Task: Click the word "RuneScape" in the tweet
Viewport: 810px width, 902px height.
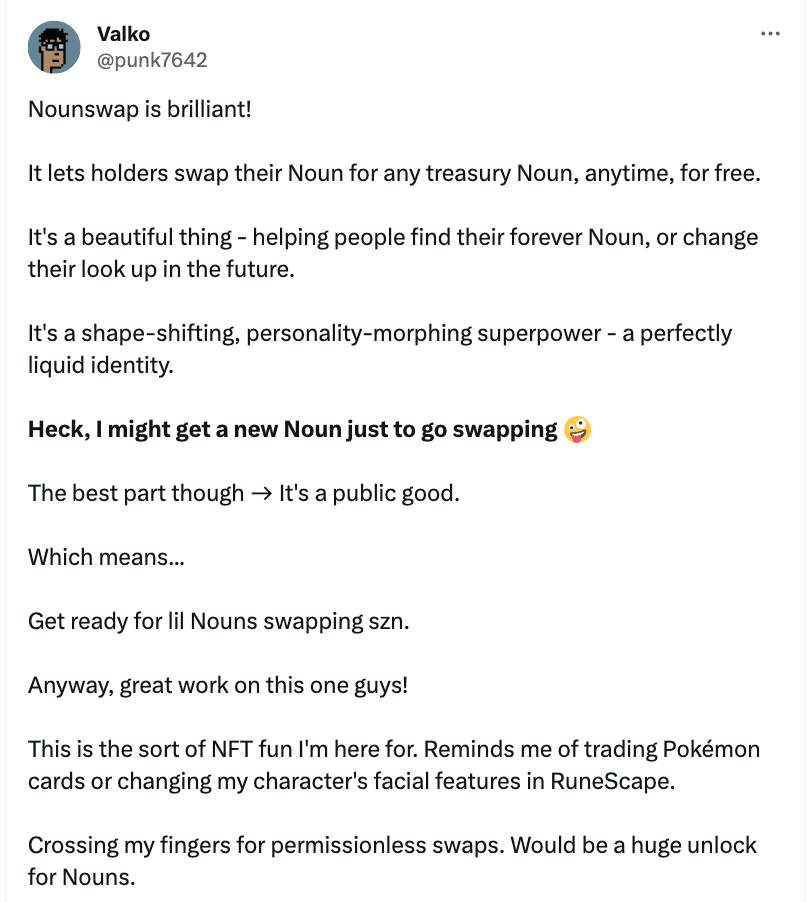Action: [x=613, y=781]
